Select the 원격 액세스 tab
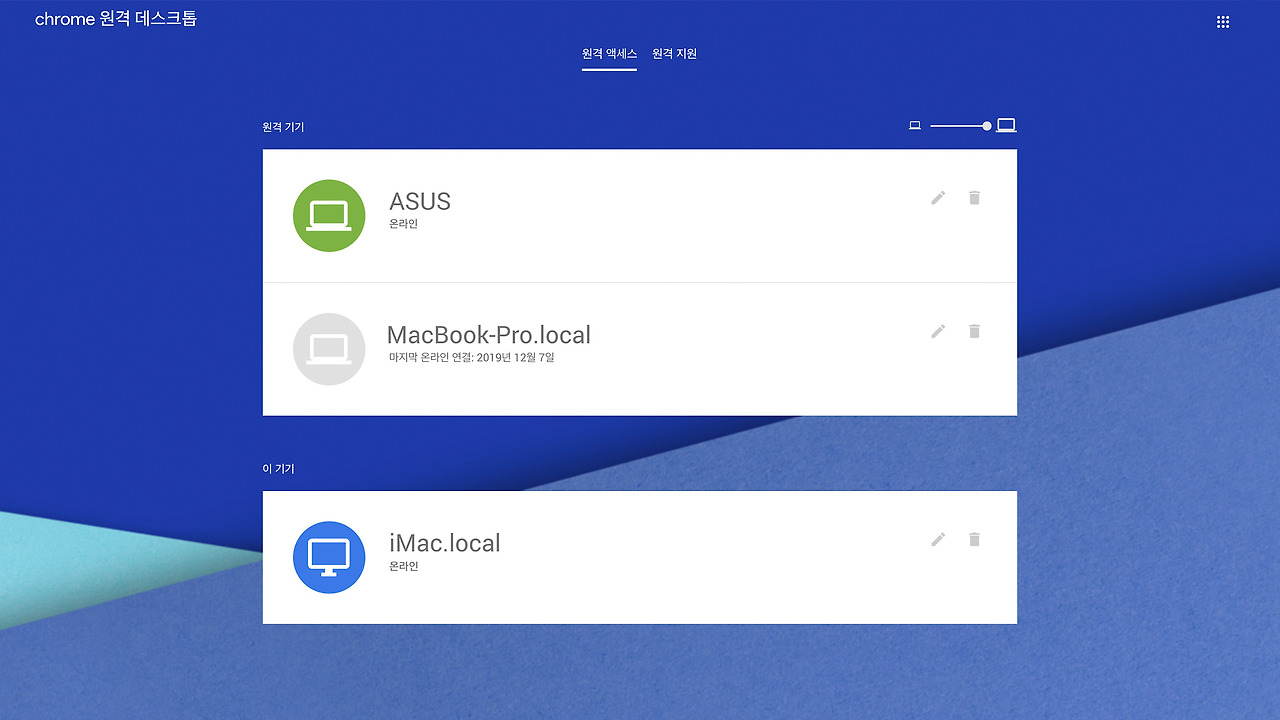1280x720 pixels. (x=608, y=54)
